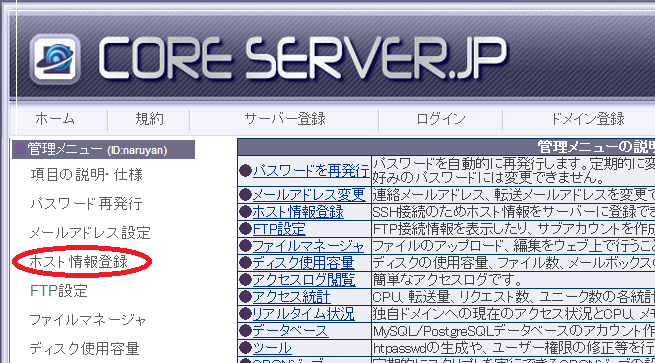The image size is (655, 363).
Task: Click the circled ホスト情報登録 sidebar item
Action: pos(79,262)
